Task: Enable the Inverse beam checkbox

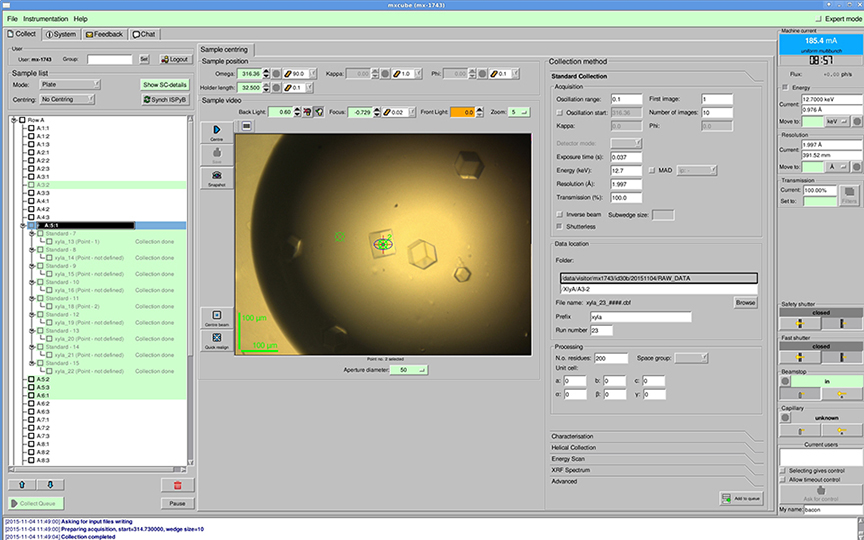Action: click(x=558, y=214)
